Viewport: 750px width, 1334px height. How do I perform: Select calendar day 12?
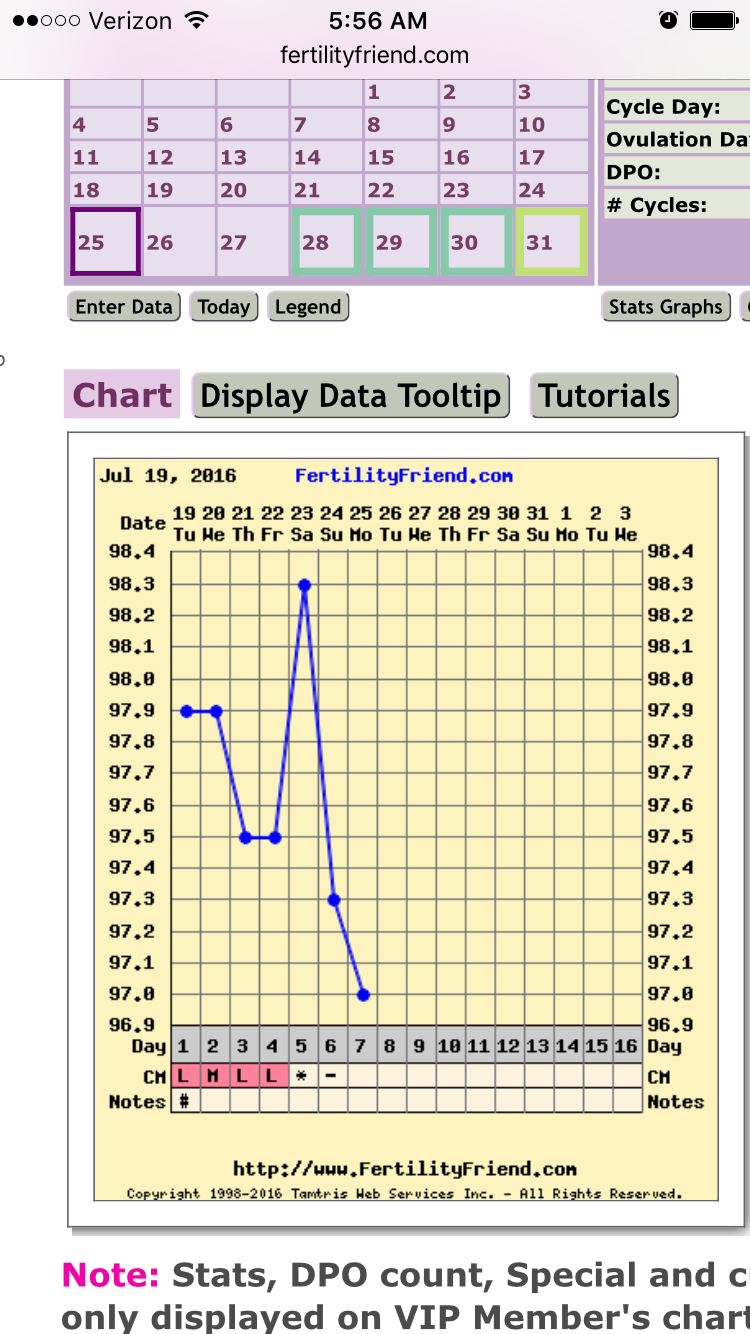(x=179, y=157)
